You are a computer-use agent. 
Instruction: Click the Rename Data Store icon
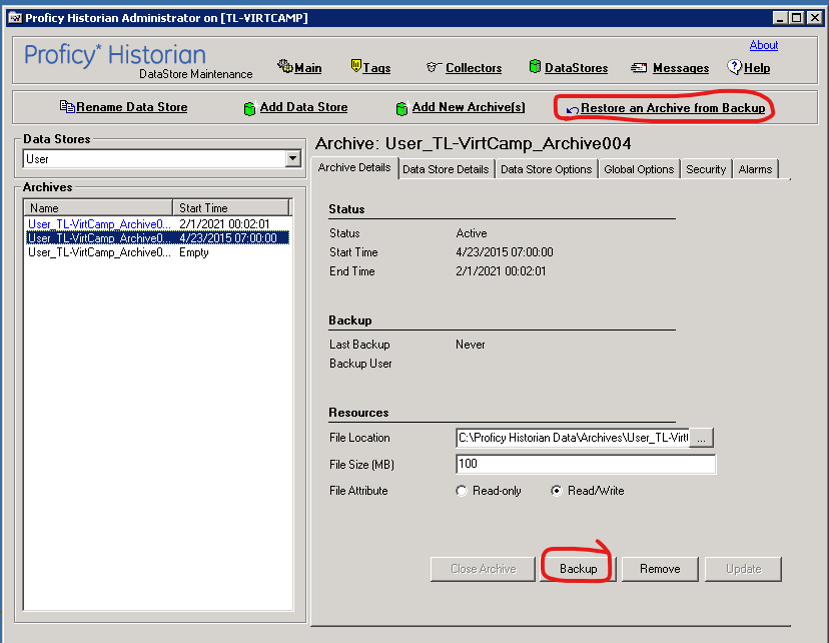[x=67, y=106]
